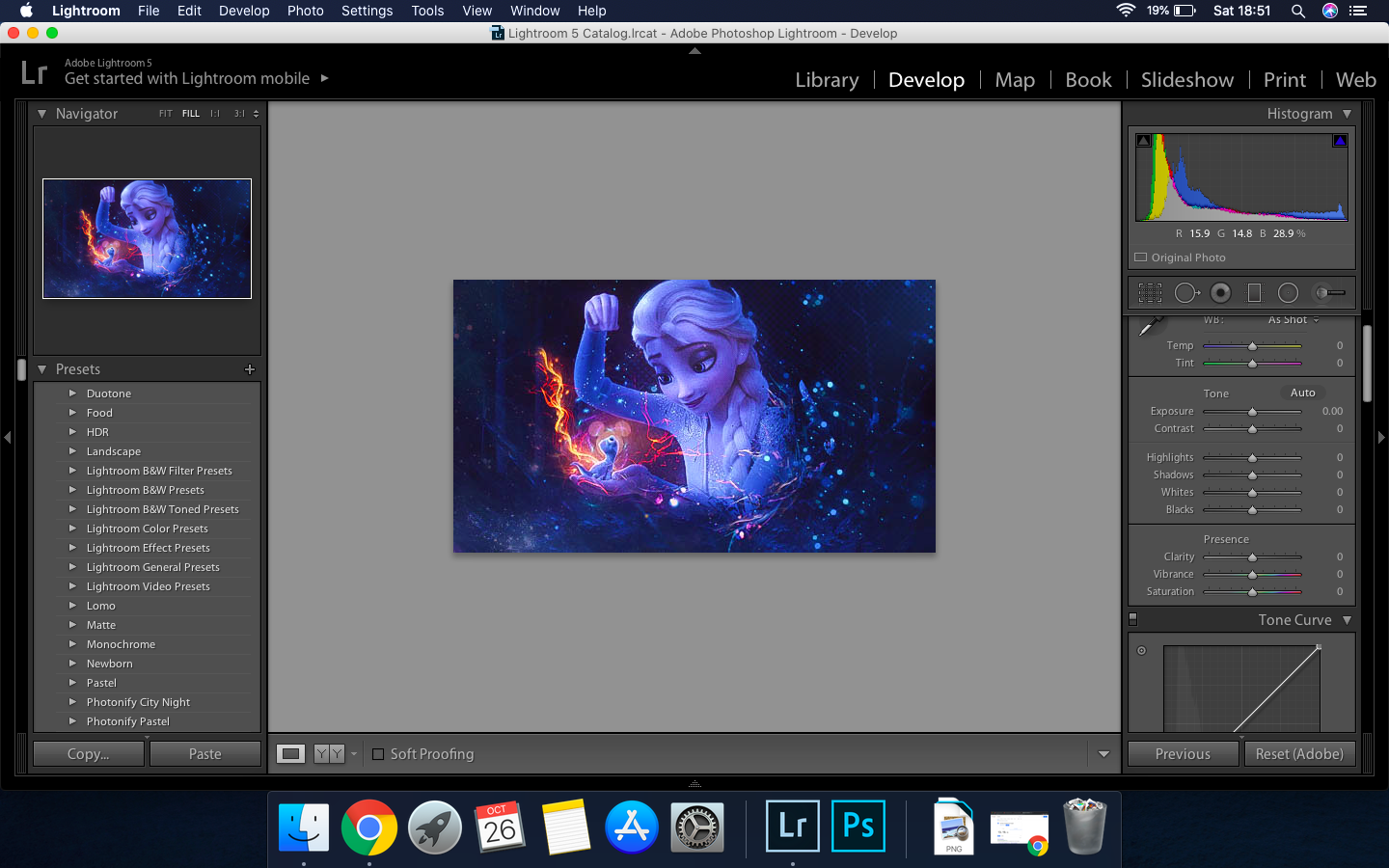Set Navigator zoom to 3:1
Viewport: 1389px width, 868px height.
pos(239,114)
